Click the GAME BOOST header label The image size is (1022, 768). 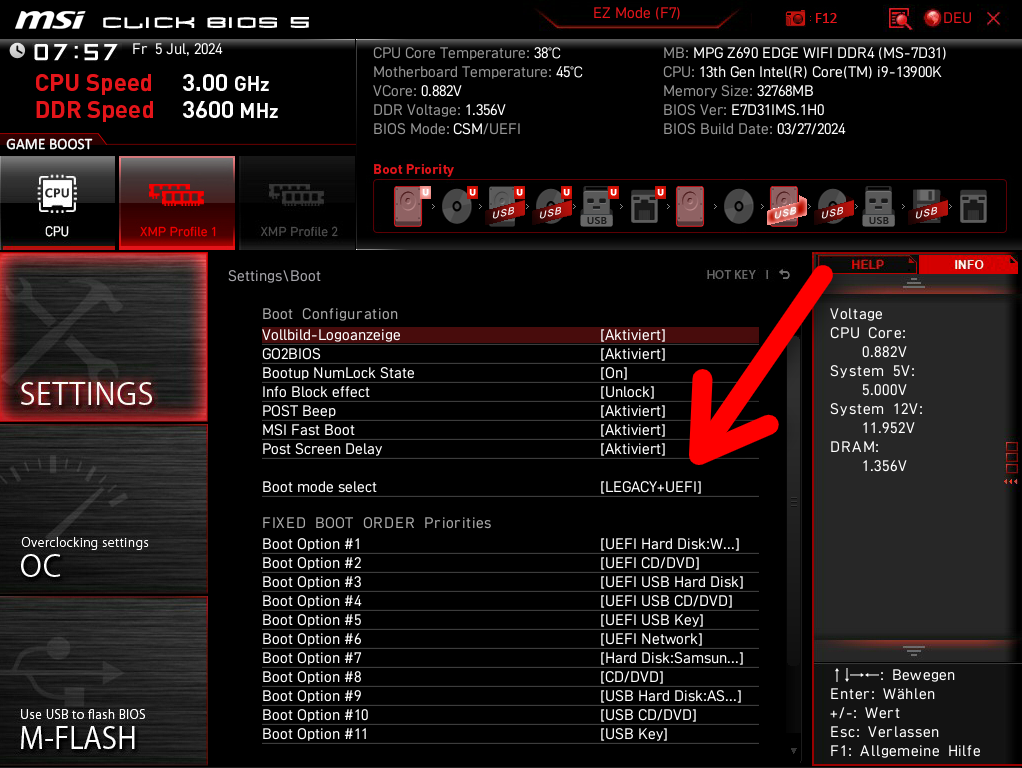pos(50,144)
